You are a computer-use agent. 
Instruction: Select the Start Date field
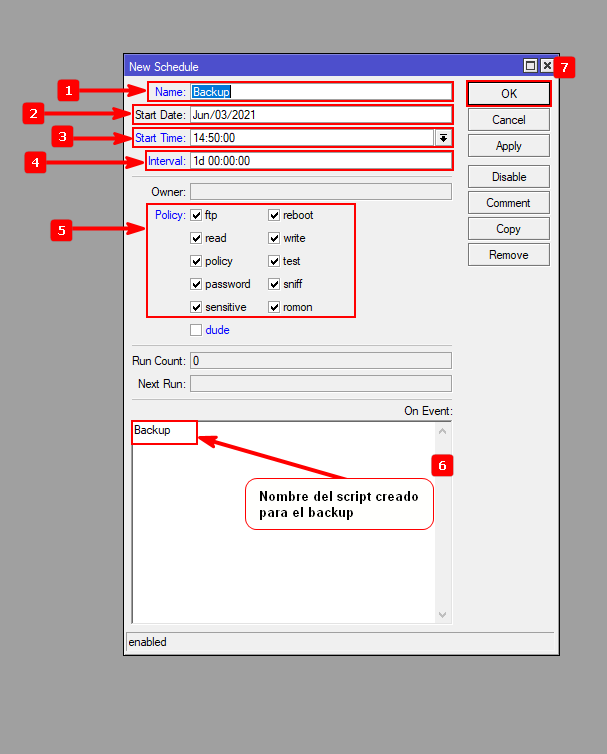pos(320,115)
